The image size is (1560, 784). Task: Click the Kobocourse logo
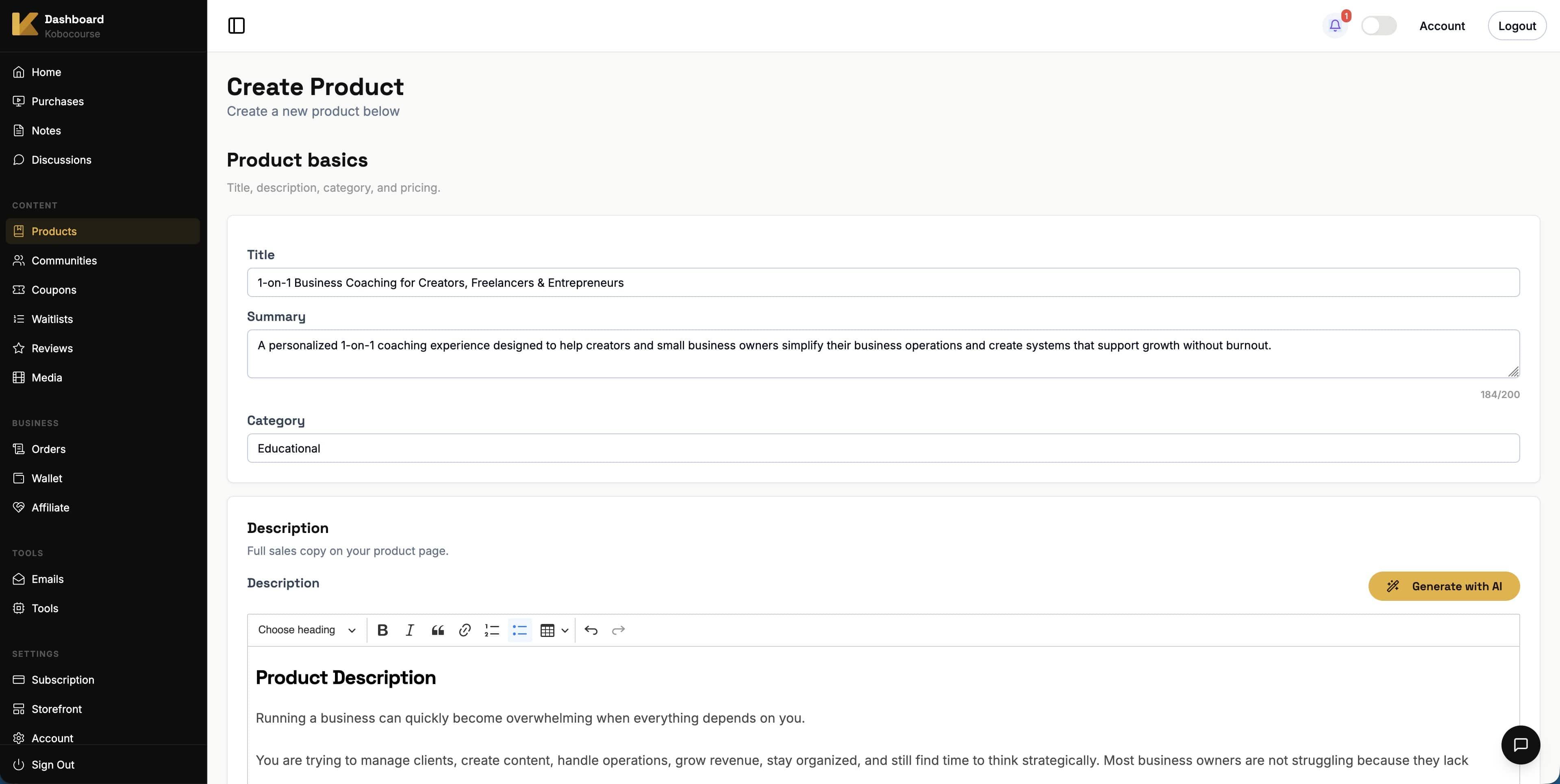(x=25, y=24)
